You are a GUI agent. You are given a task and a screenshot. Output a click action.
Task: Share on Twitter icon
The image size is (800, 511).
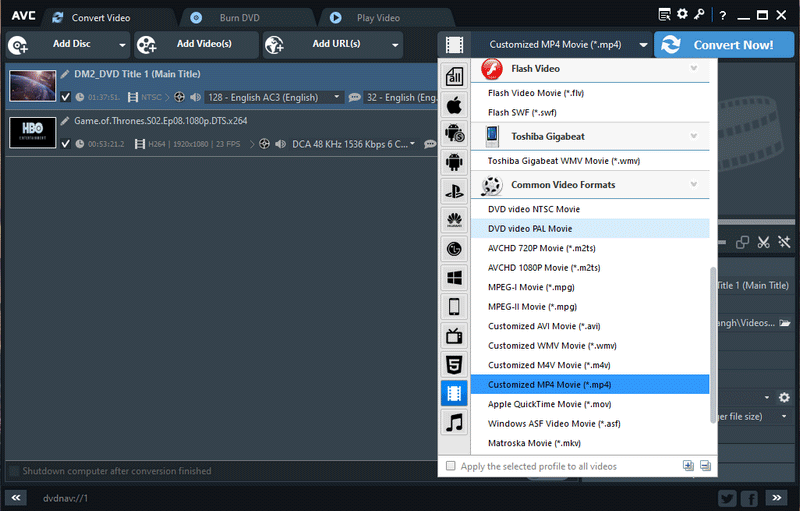tap(727, 498)
